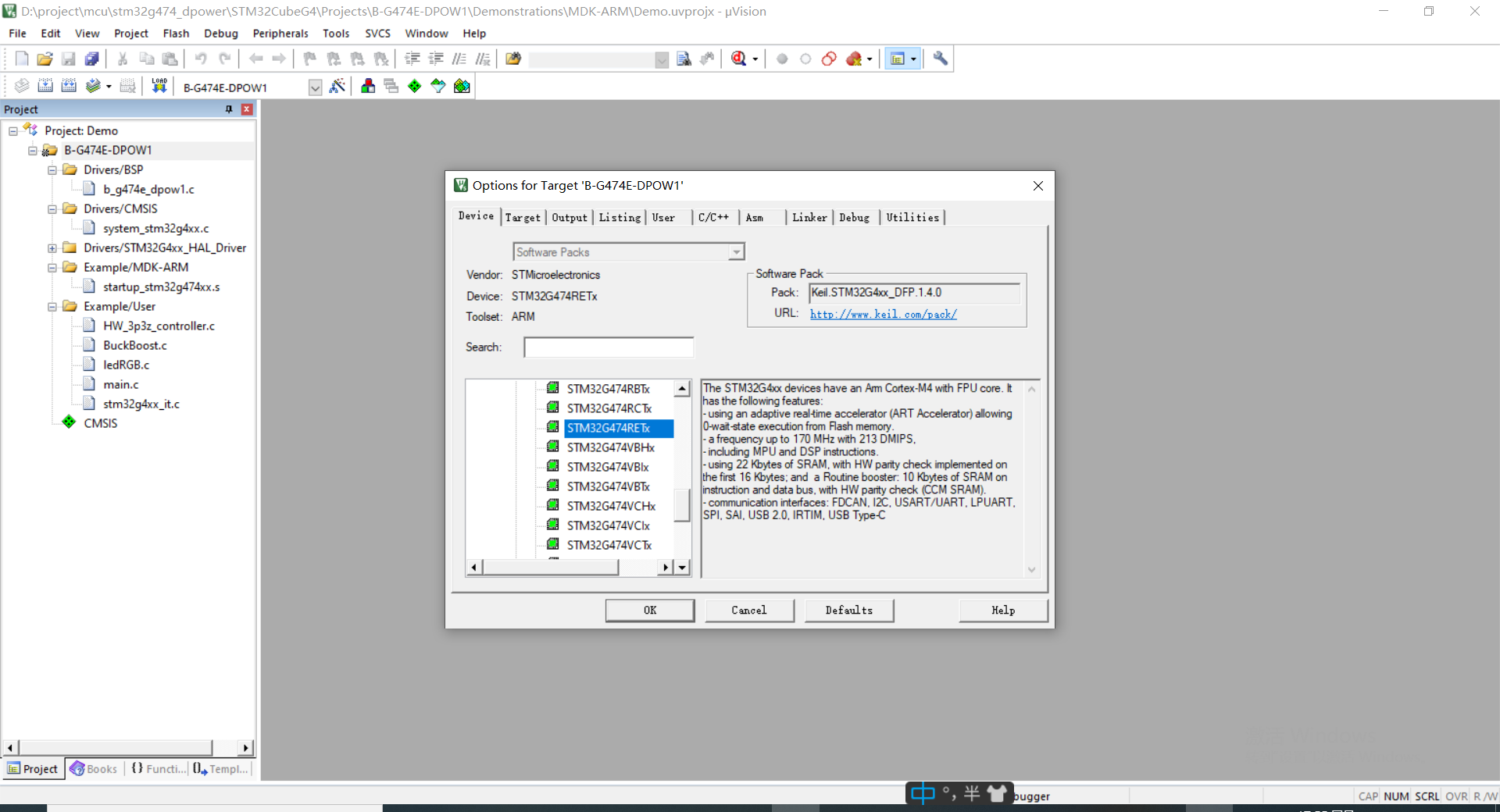
Task: Click Disable all breakpoints icon
Action: click(830, 59)
